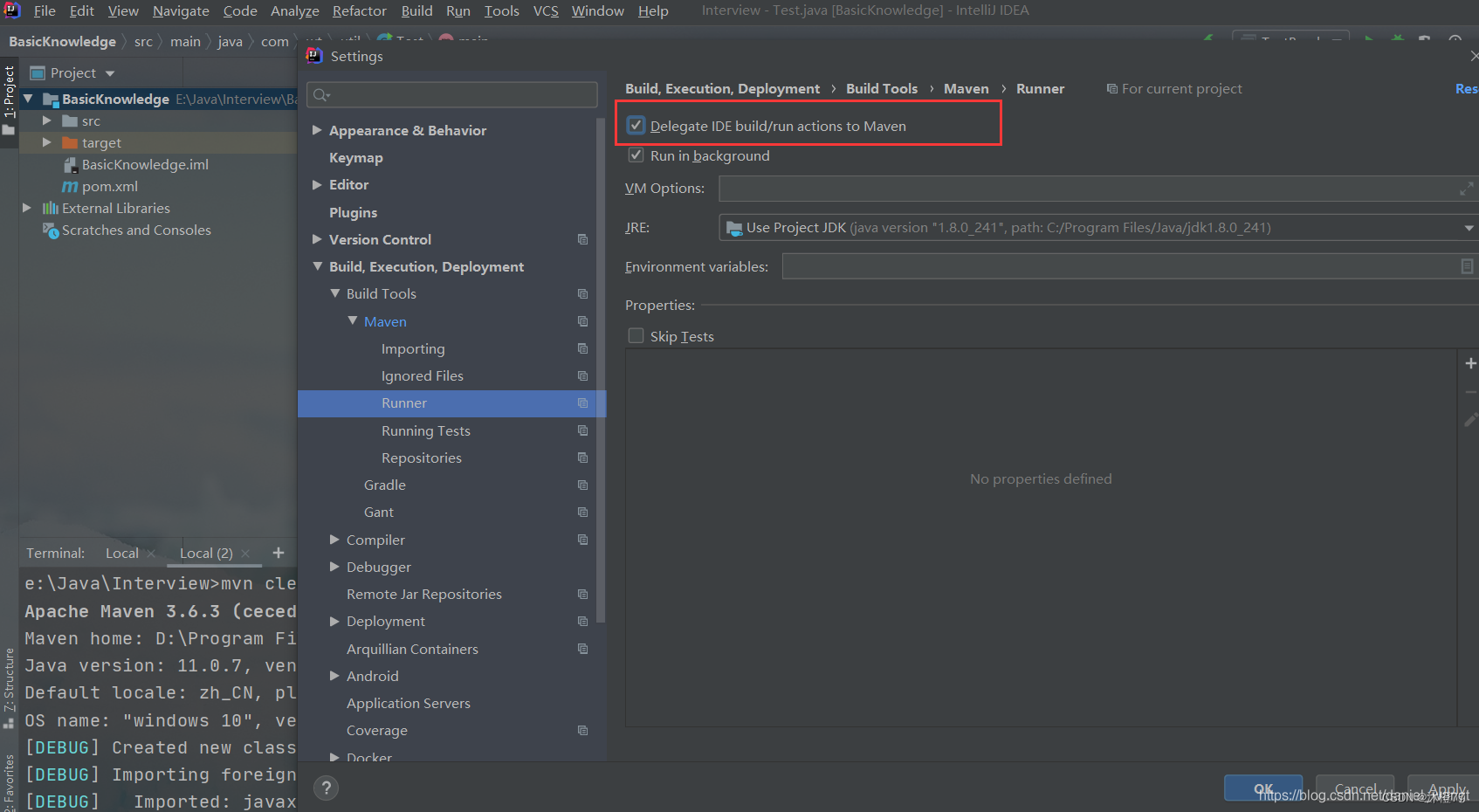Select Keymap in settings tree
1479x812 pixels.
(x=356, y=157)
